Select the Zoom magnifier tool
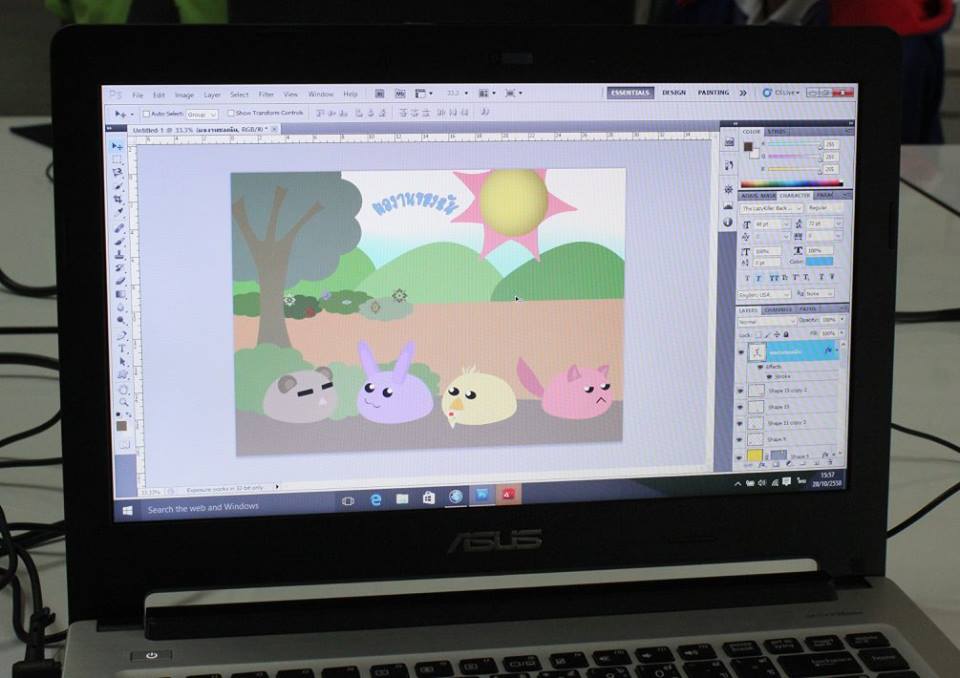This screenshot has width=960, height=678. pos(124,401)
